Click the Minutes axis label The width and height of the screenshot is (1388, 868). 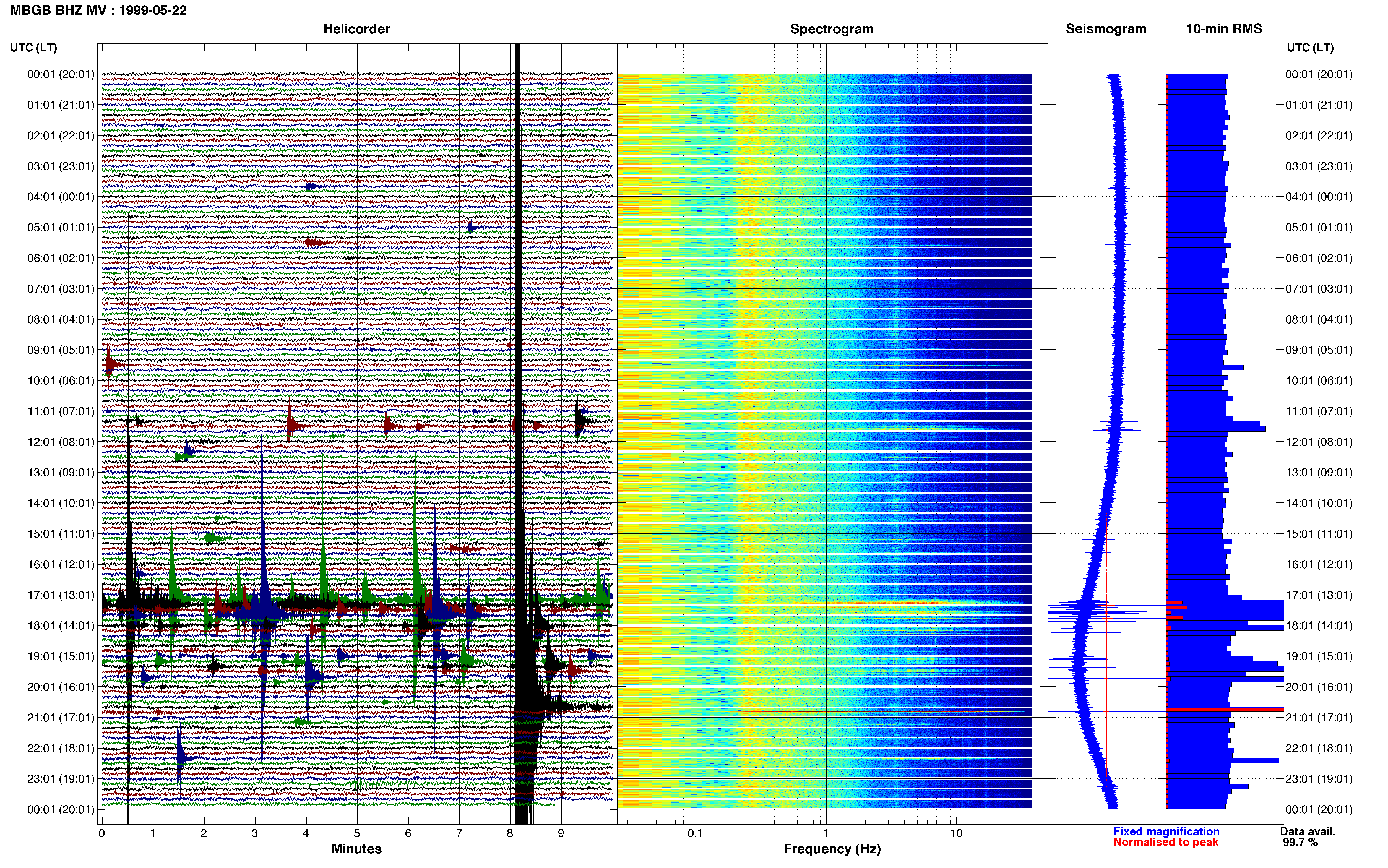(x=356, y=849)
